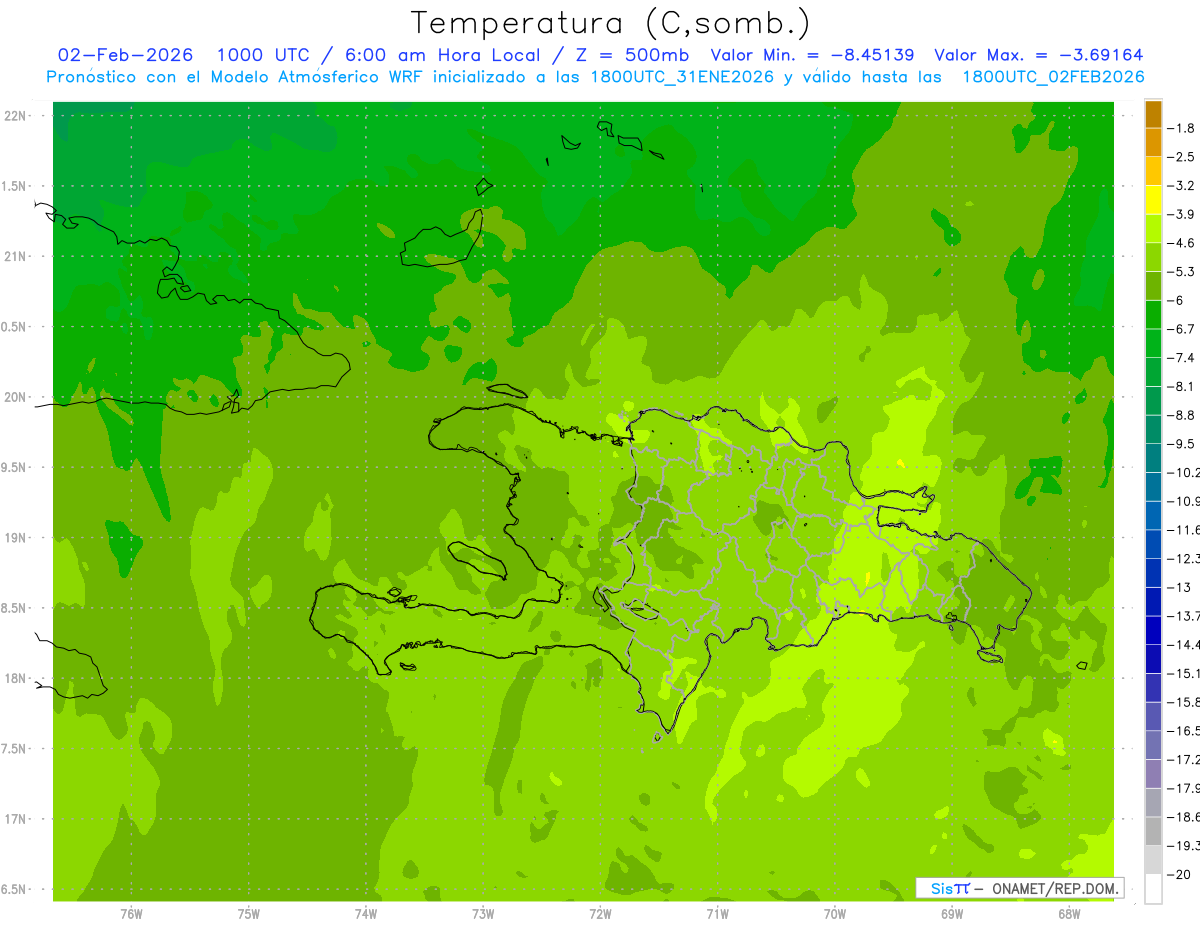
Task: Click the '-4.6' color scale label
Action: coord(1181,243)
